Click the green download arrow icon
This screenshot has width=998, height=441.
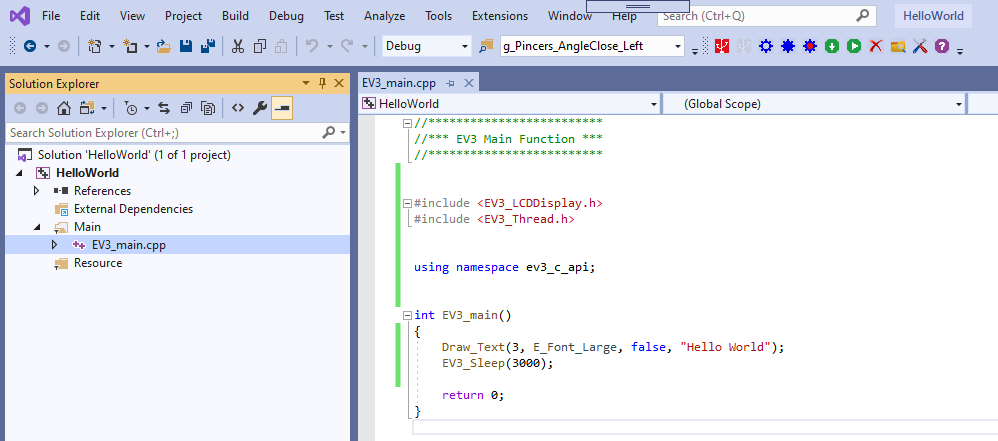pos(832,46)
